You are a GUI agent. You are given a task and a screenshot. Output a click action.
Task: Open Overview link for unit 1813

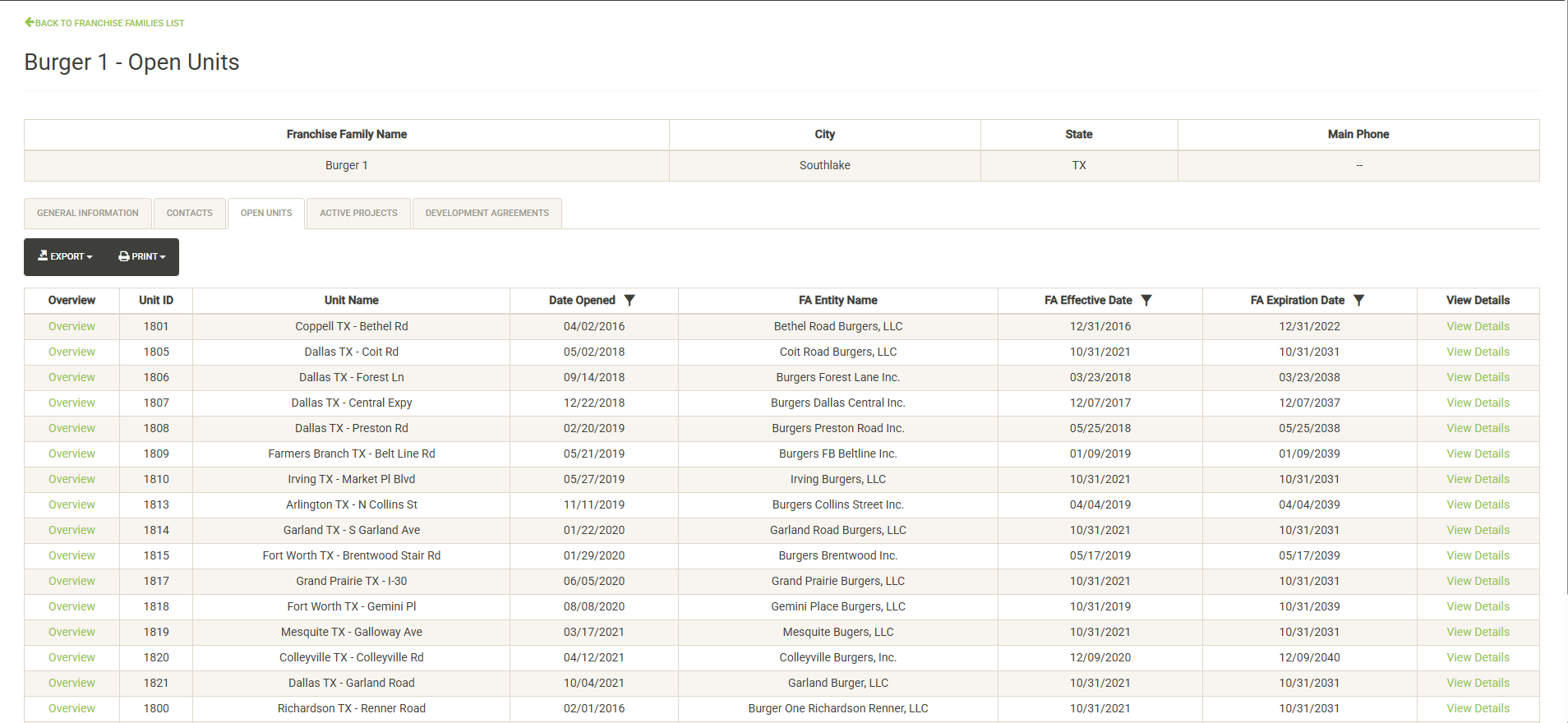[x=71, y=505]
